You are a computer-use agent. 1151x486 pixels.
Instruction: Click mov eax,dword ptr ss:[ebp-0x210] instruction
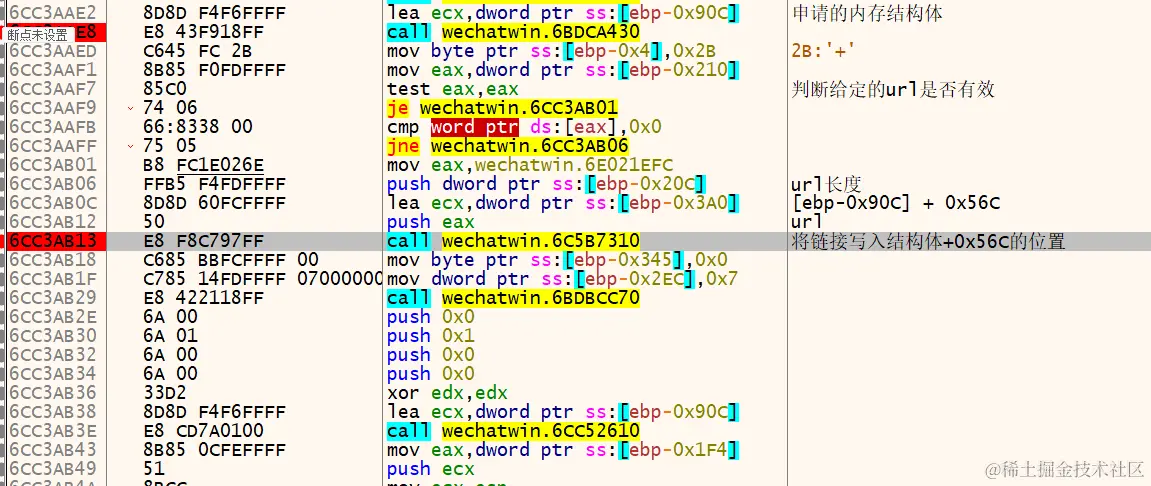(562, 70)
